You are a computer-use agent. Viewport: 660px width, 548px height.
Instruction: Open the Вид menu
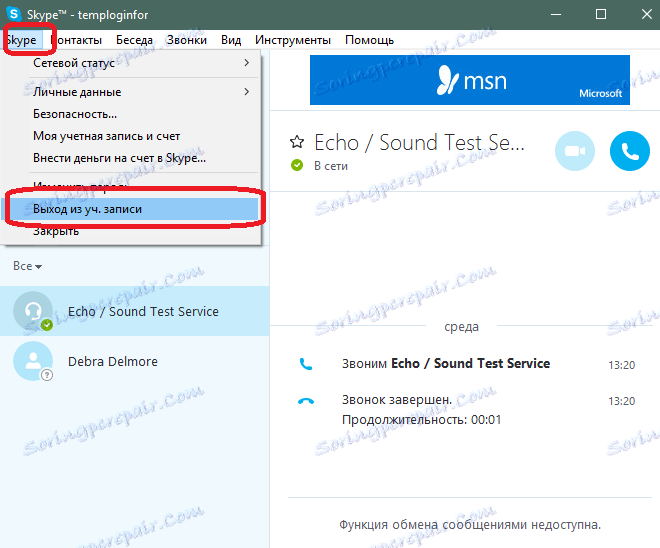click(x=231, y=40)
